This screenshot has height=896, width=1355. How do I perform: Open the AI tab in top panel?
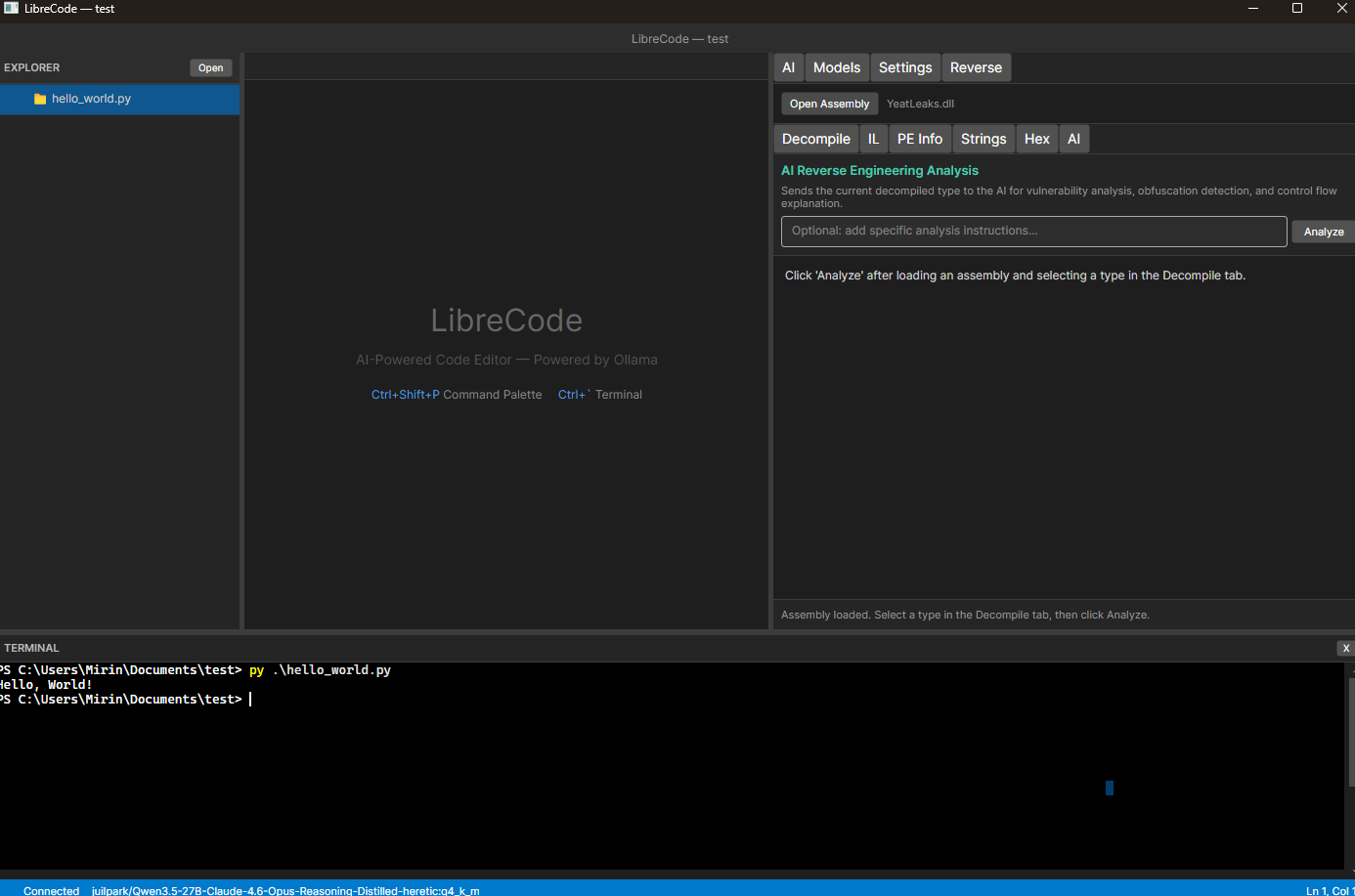pos(789,67)
